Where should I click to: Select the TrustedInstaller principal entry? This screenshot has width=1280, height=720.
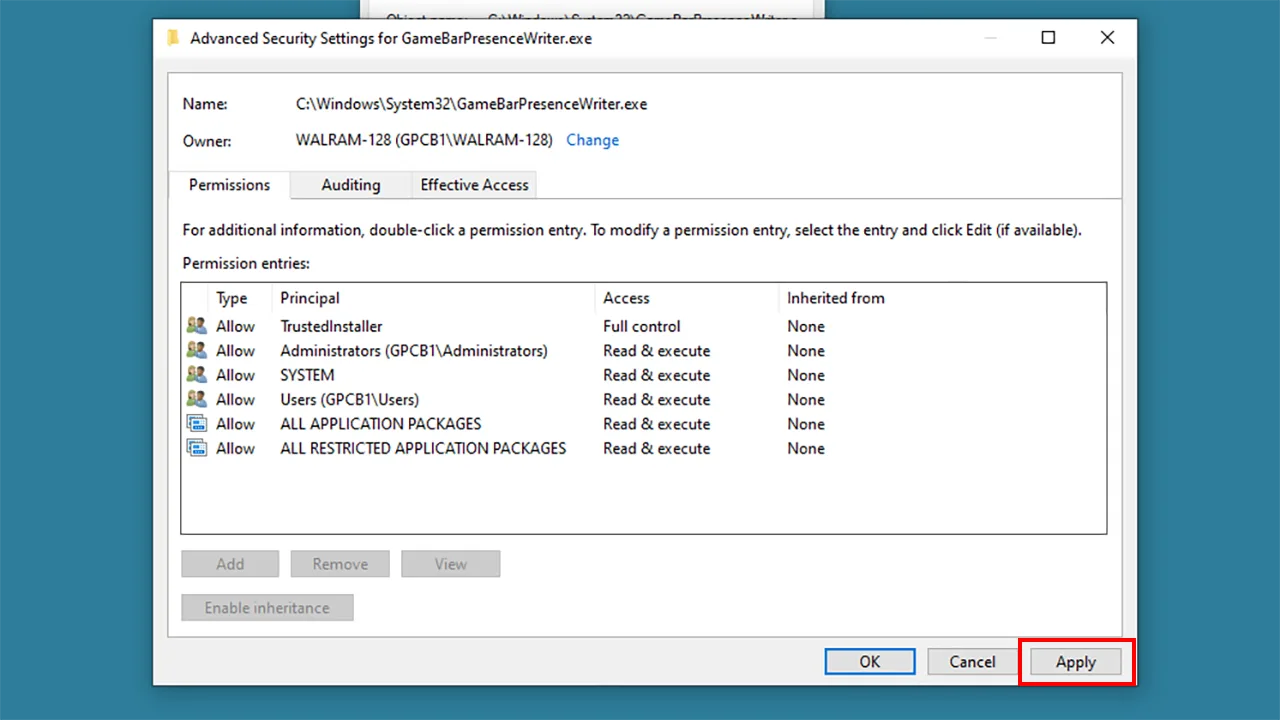pyautogui.click(x=331, y=326)
